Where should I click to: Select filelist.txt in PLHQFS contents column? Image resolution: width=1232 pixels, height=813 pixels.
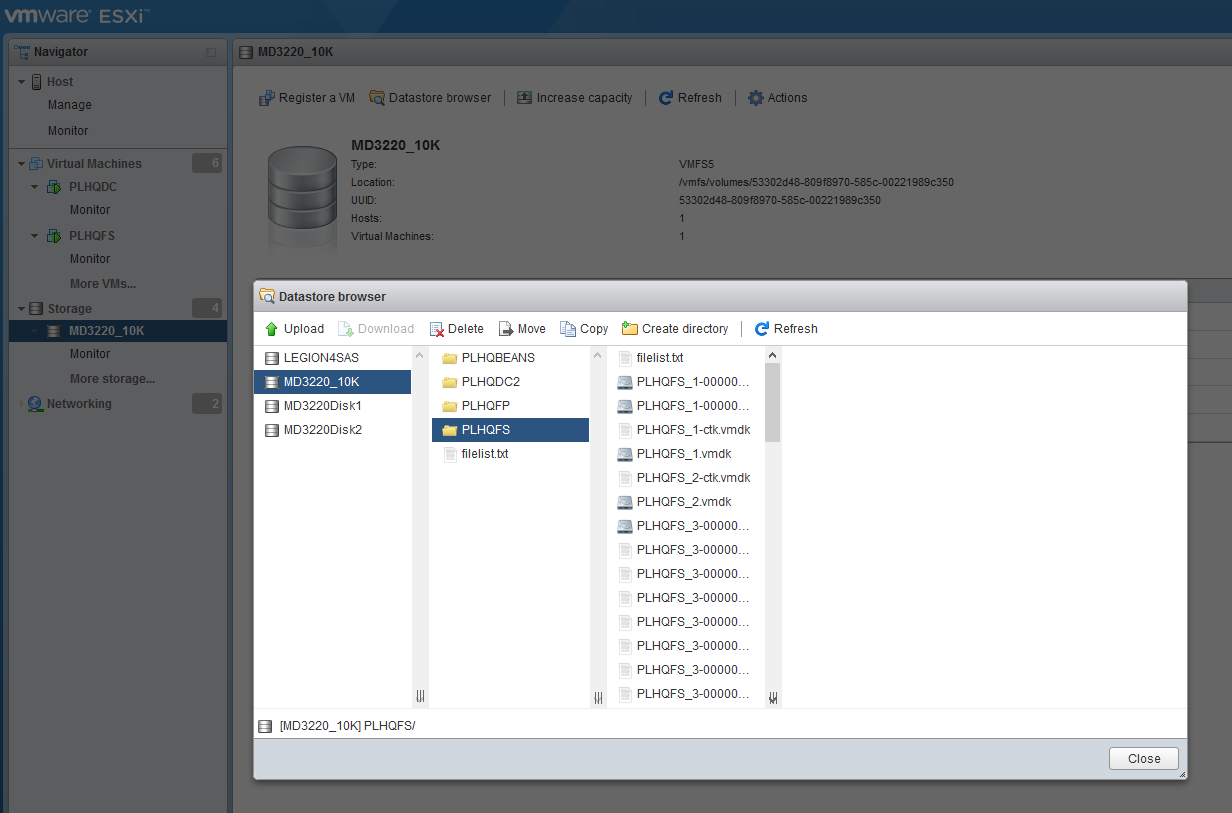tap(686, 358)
